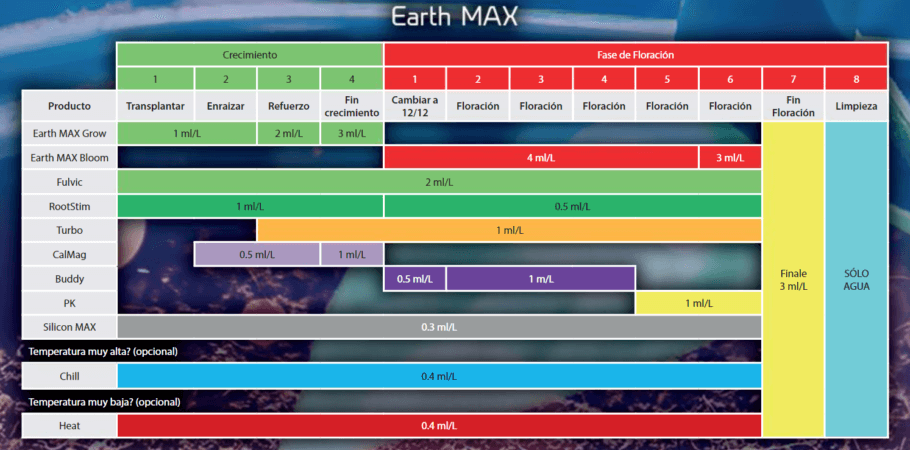Select the green "Crecimiento" phase header
This screenshot has width=910, height=450.
[250, 55]
